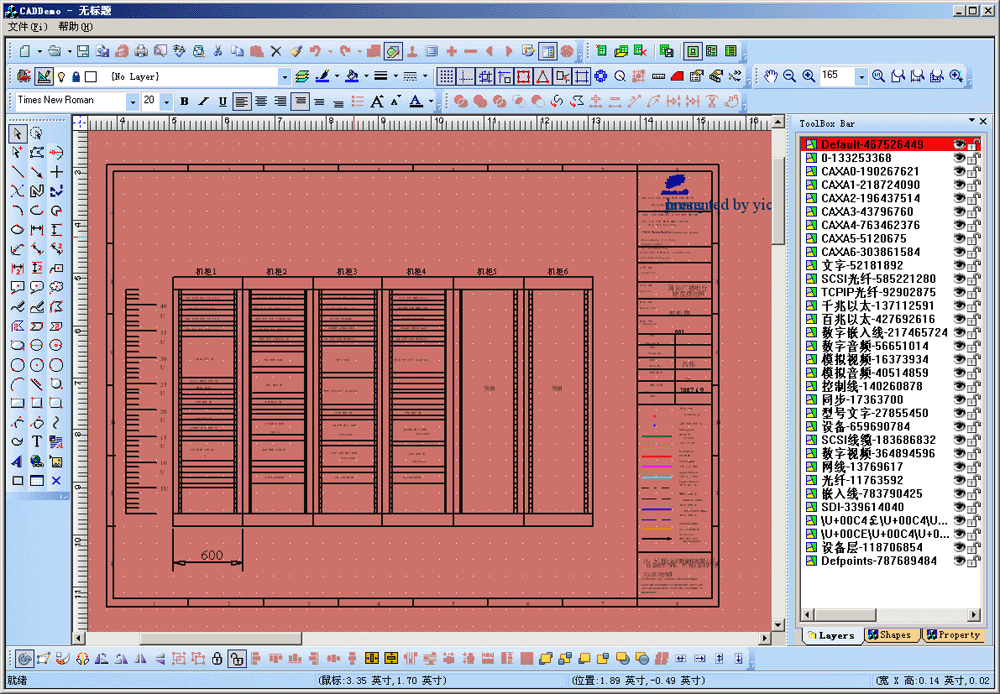Open the {No Layer} layer dropdown
The image size is (1000, 694).
pyautogui.click(x=283, y=76)
